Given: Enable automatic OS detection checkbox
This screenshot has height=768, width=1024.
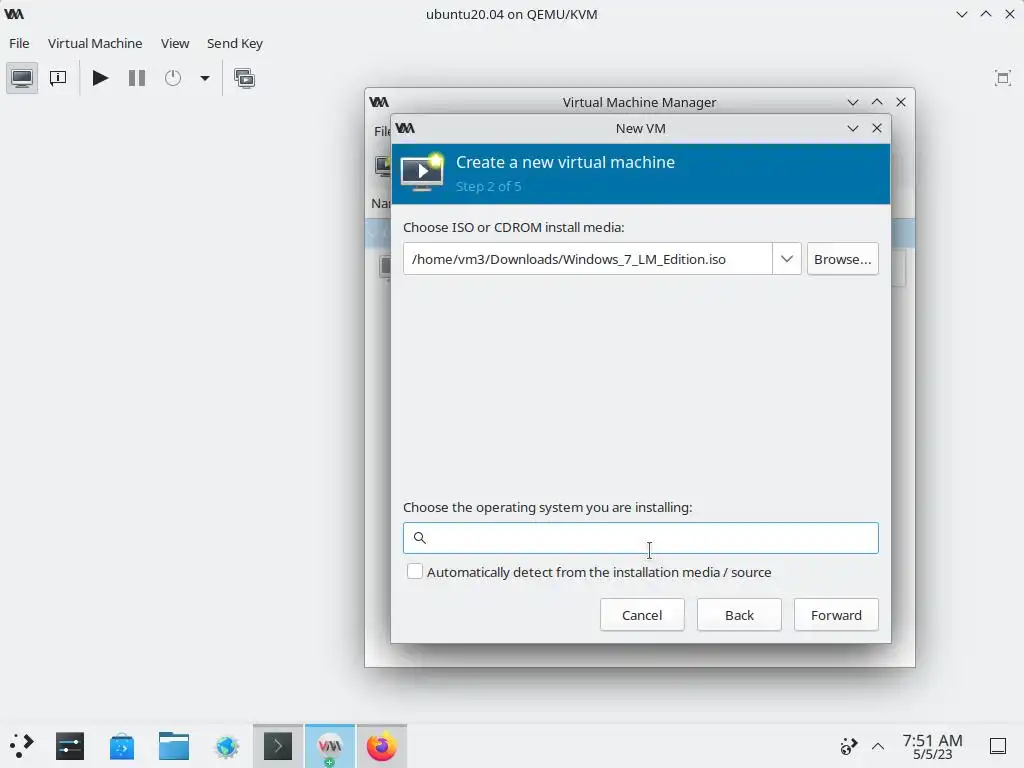Looking at the screenshot, I should [415, 571].
